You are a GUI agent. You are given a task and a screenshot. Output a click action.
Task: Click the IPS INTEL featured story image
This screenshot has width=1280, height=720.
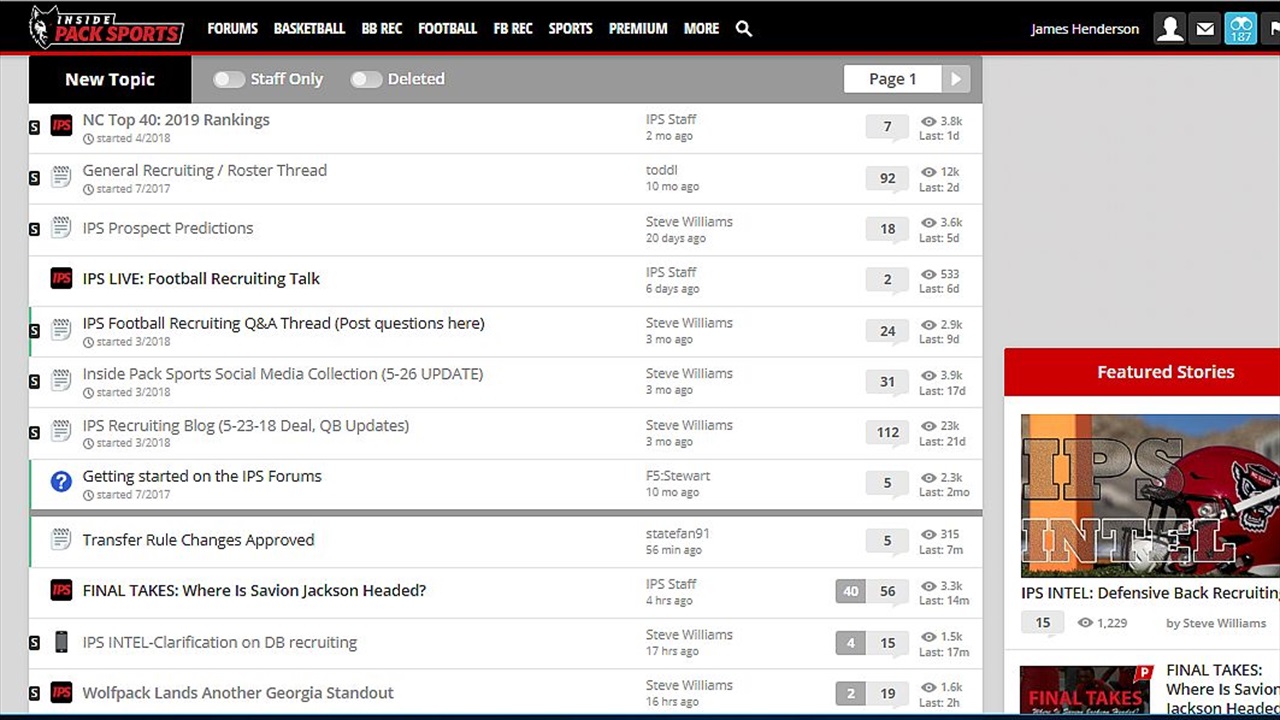1150,496
